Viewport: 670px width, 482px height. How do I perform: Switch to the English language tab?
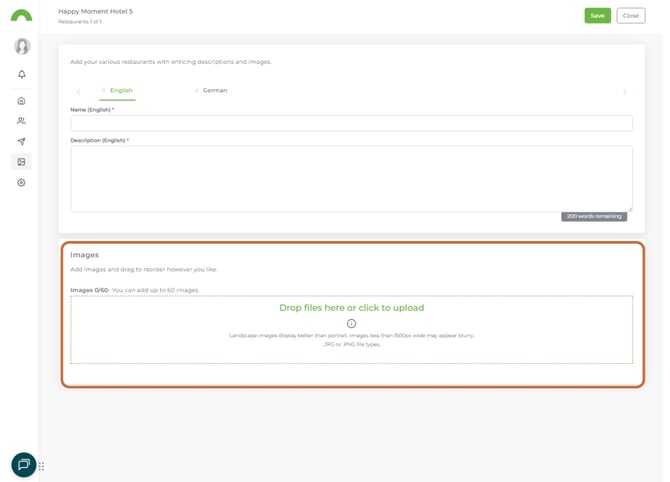(x=120, y=91)
